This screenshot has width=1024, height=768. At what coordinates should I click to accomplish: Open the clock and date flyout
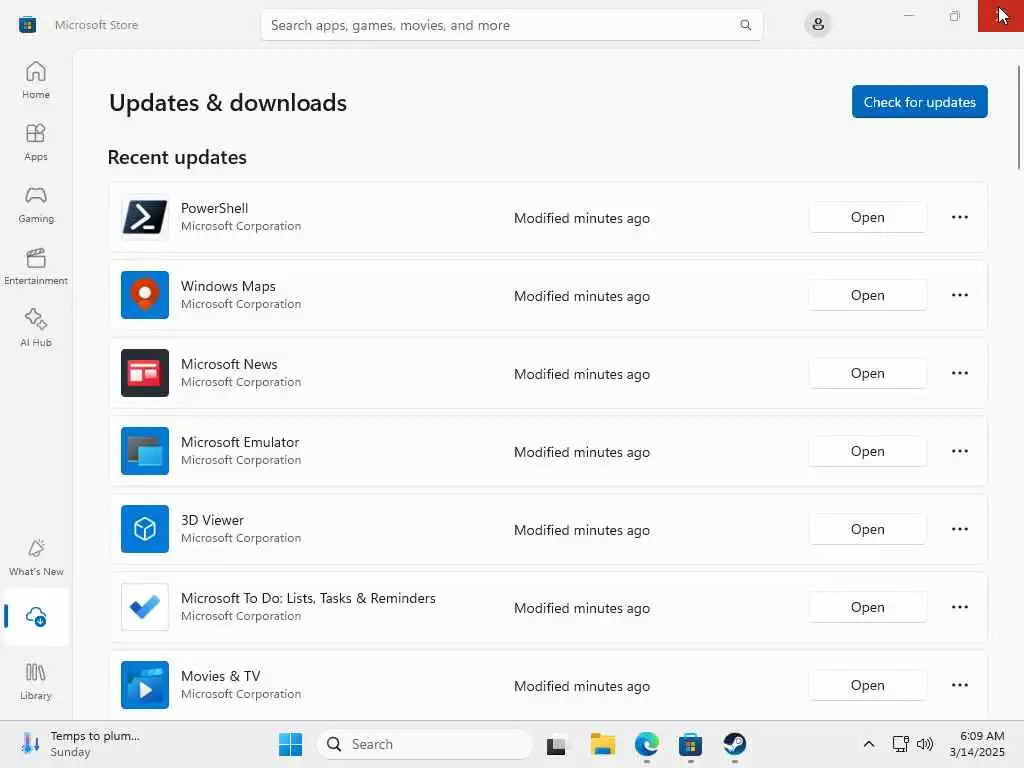[977, 744]
